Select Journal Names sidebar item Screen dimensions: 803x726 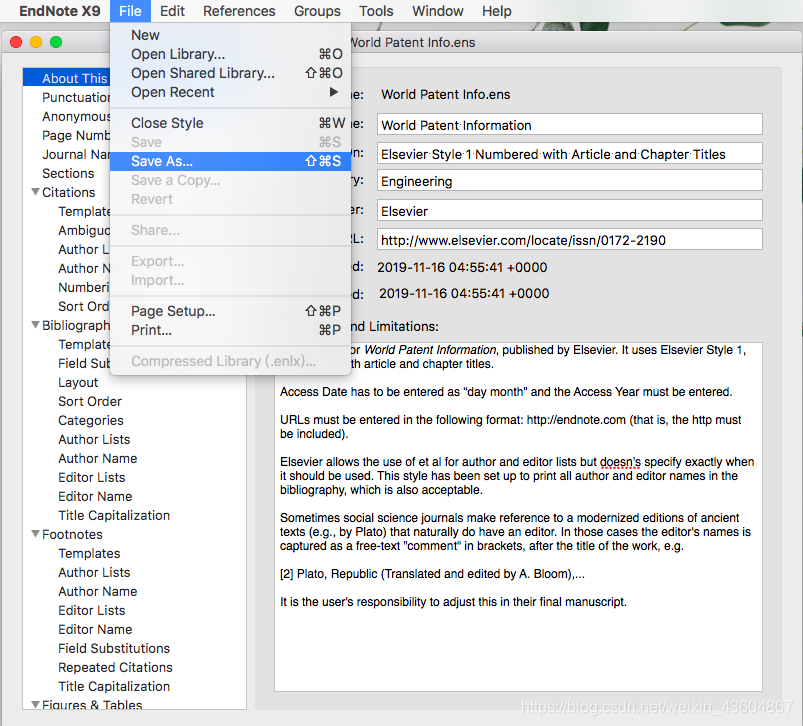[76, 154]
